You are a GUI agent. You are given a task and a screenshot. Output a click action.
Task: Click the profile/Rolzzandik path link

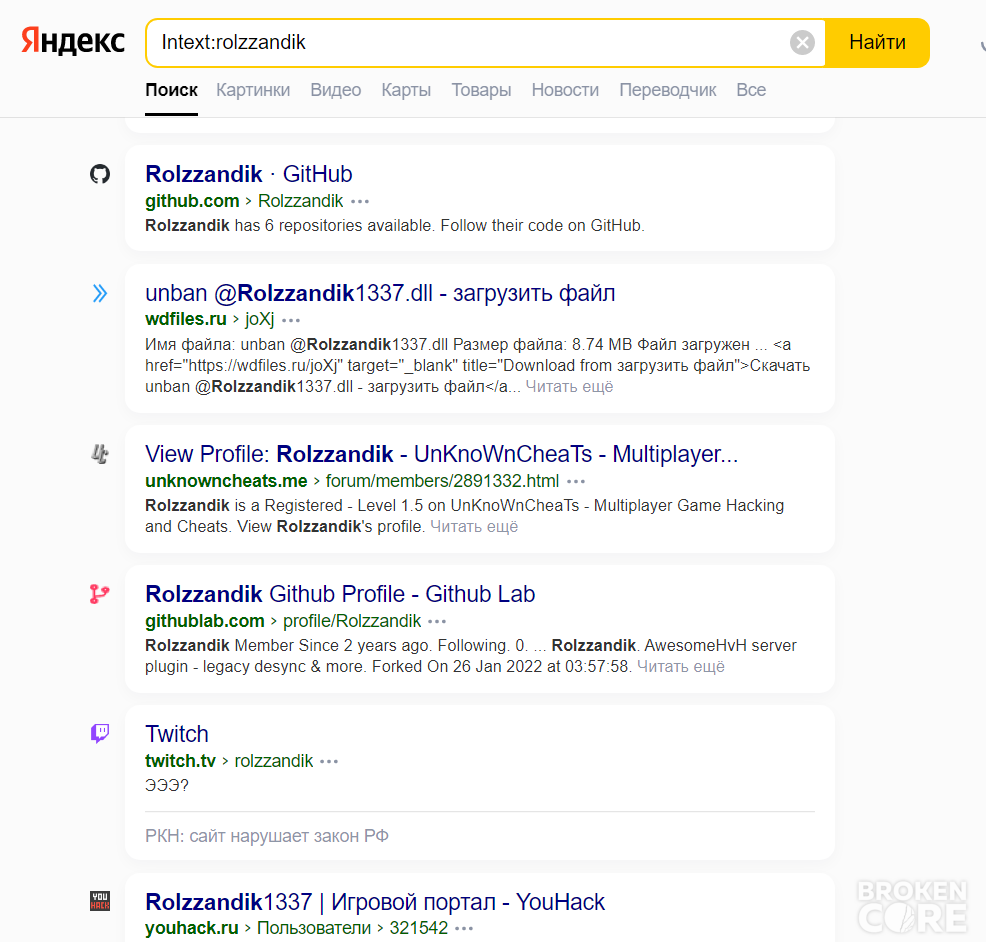352,621
